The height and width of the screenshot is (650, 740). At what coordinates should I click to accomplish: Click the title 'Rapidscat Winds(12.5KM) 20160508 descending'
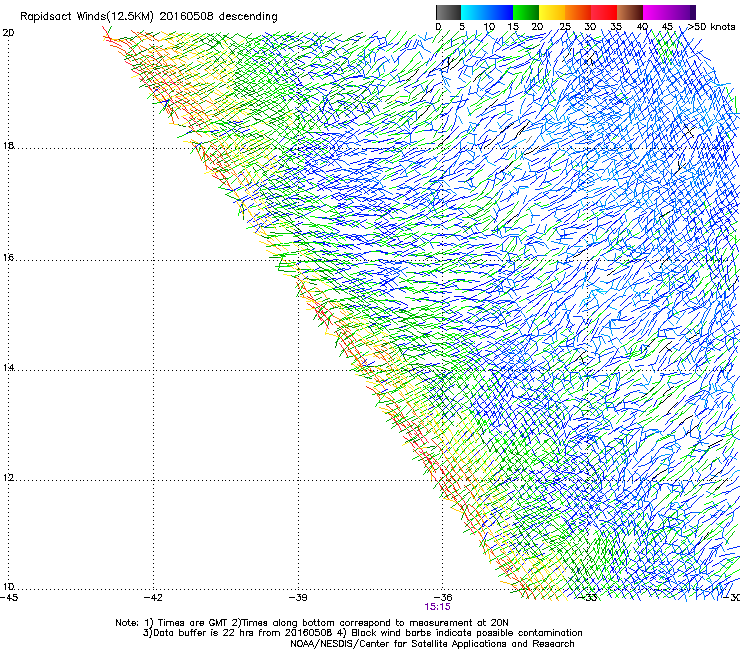[x=149, y=17]
